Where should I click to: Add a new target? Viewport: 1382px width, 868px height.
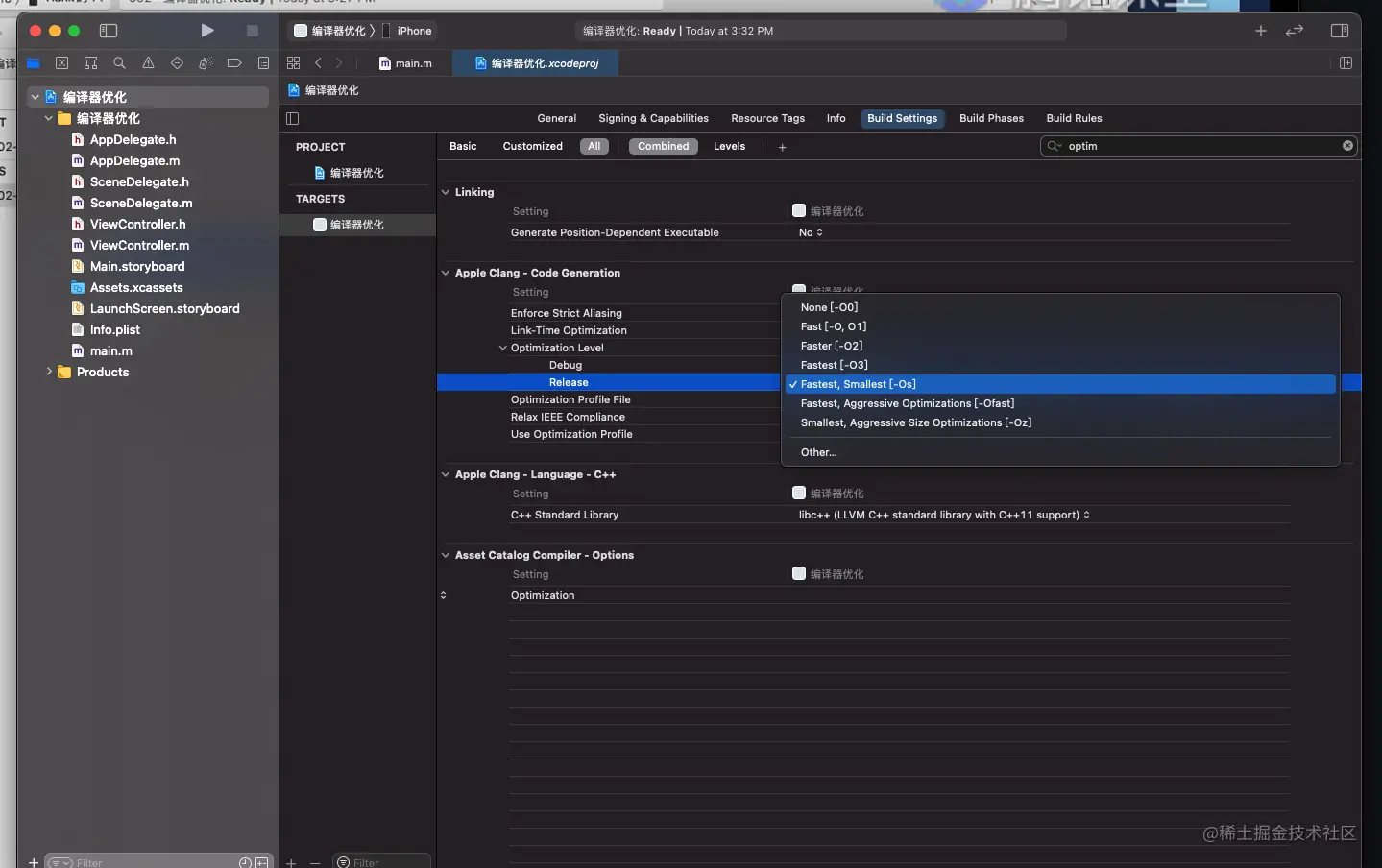pos(291,862)
